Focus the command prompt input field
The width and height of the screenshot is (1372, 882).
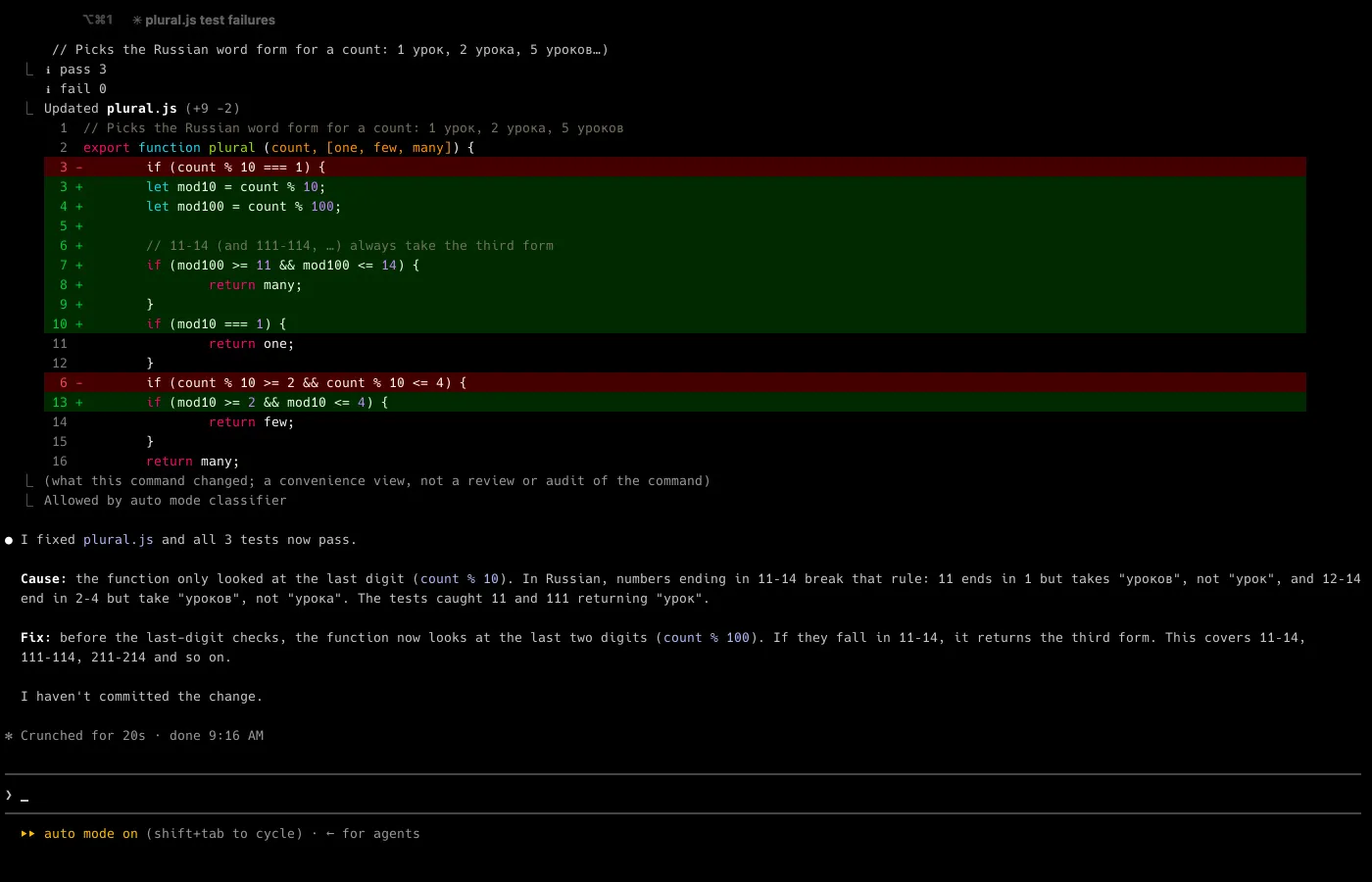[683, 795]
